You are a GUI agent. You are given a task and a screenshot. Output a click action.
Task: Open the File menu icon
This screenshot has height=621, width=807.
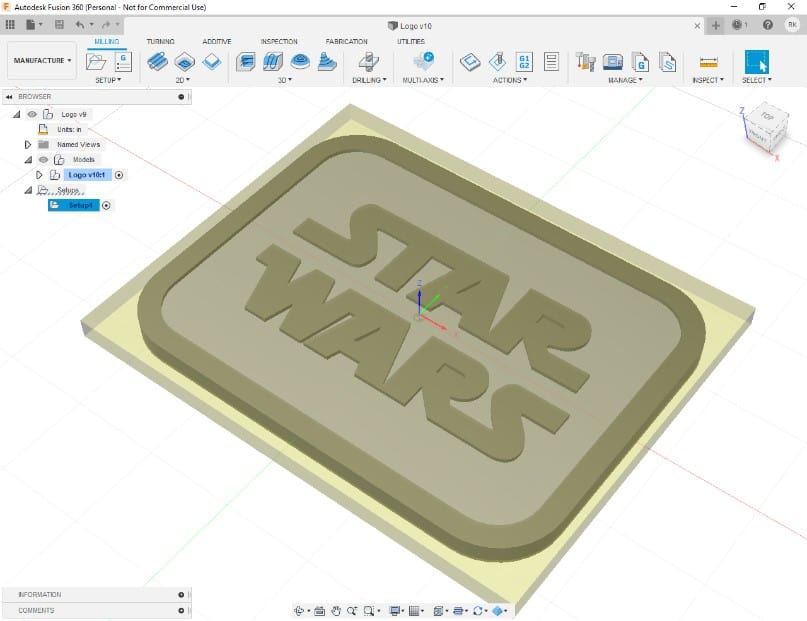pyautogui.click(x=31, y=24)
